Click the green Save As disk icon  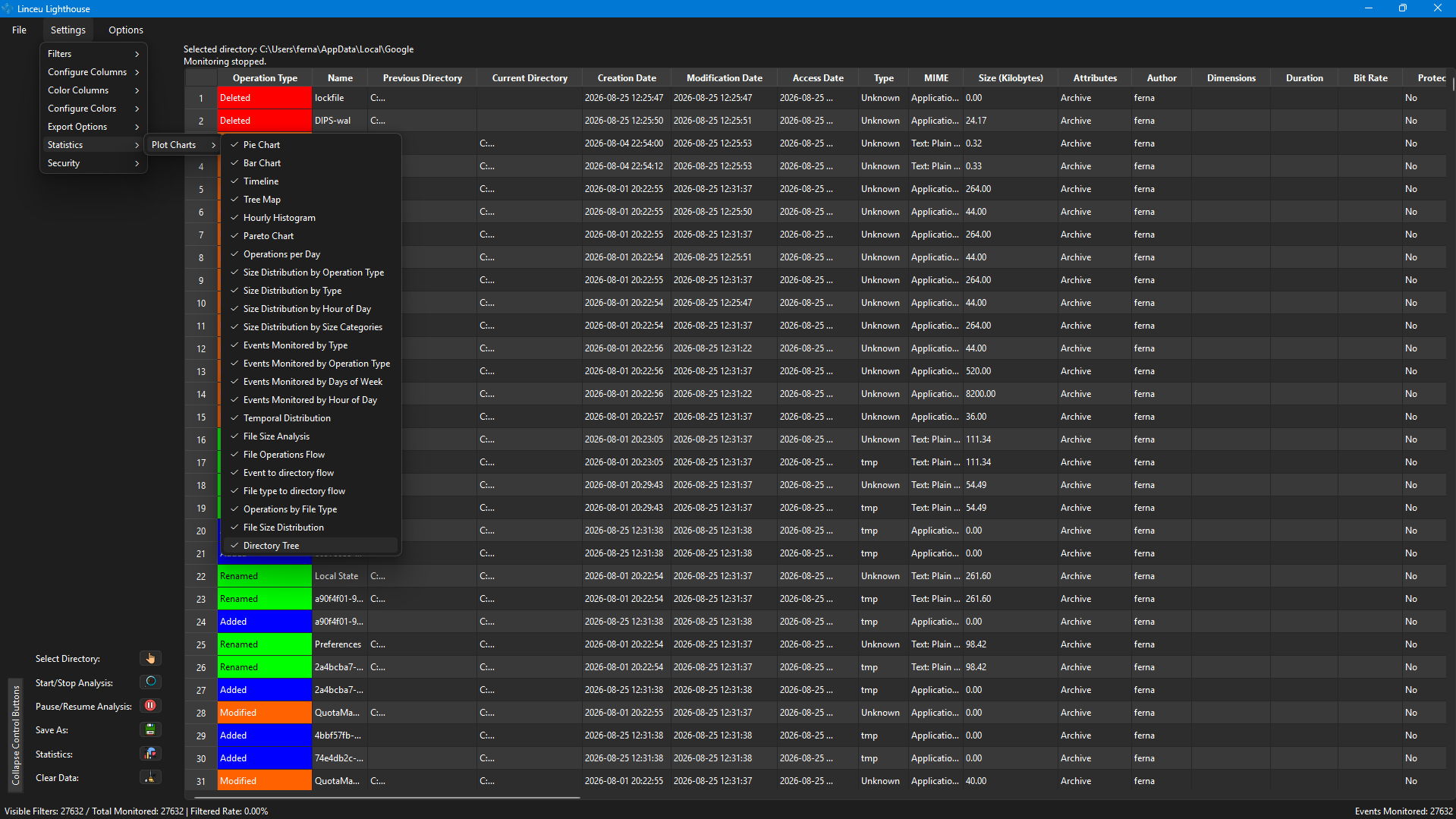(150, 729)
